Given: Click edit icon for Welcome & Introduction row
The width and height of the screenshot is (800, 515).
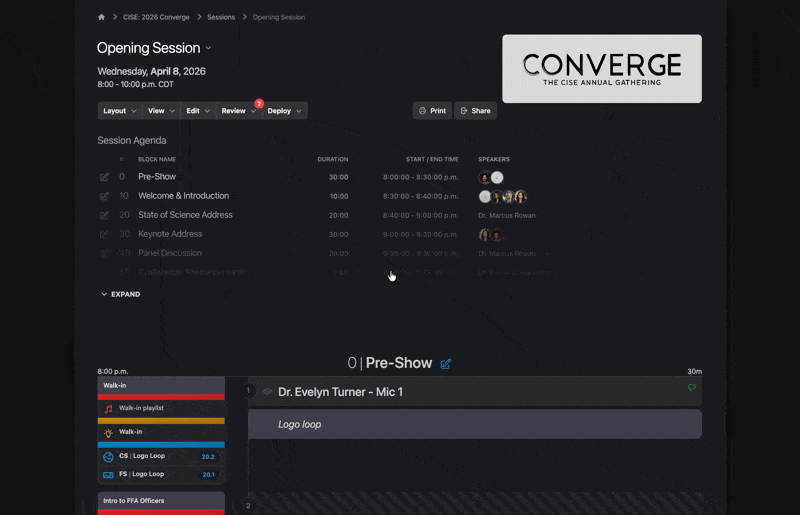Looking at the screenshot, I should coord(104,196).
